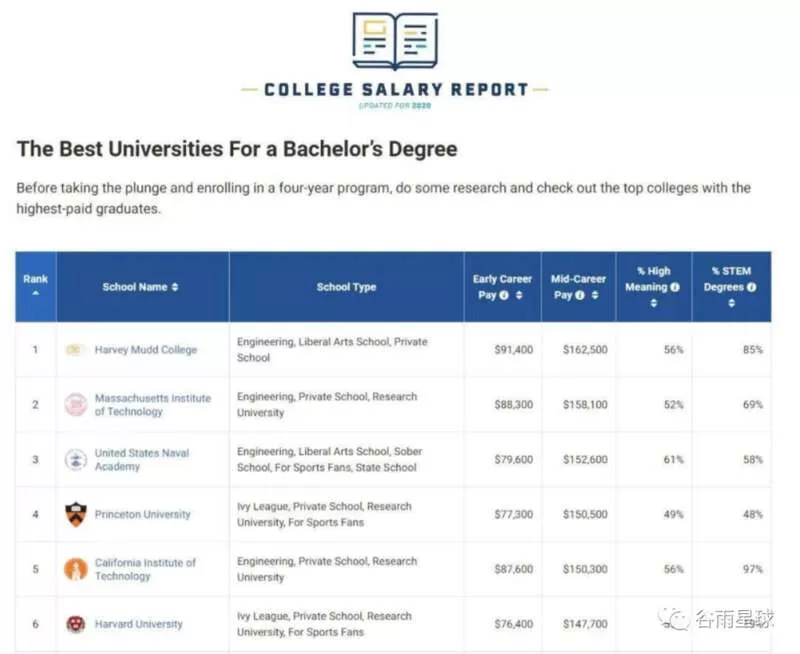Open the Harvey Mudd College link
Image resolution: width=800 pixels, height=654 pixels.
pos(146,350)
